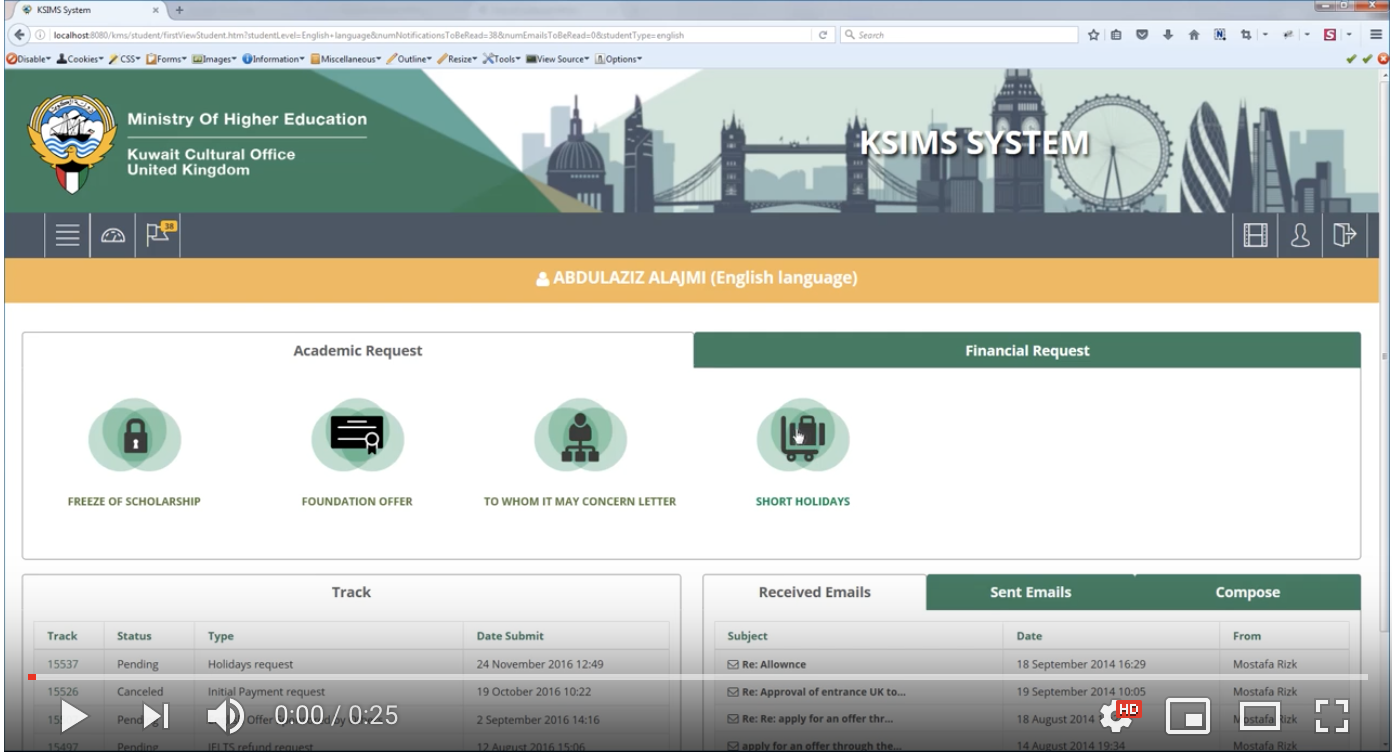The width and height of the screenshot is (1392, 754).
Task: Expand the Tools dropdown menu
Action: pos(502,59)
